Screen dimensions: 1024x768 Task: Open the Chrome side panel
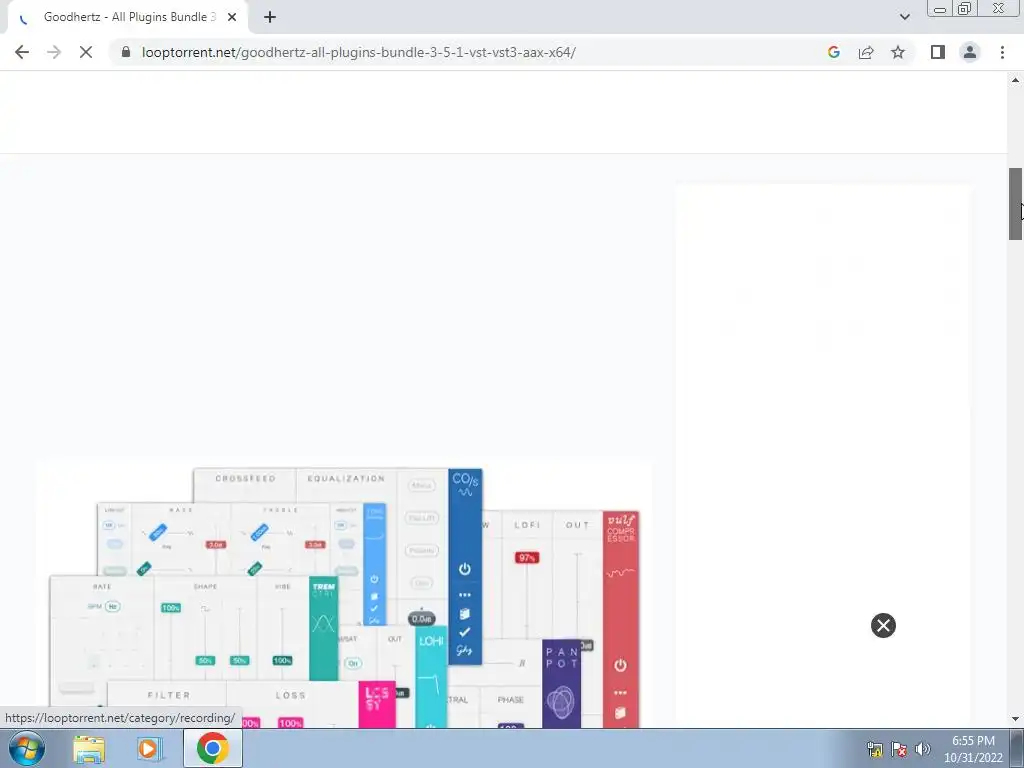tap(938, 52)
